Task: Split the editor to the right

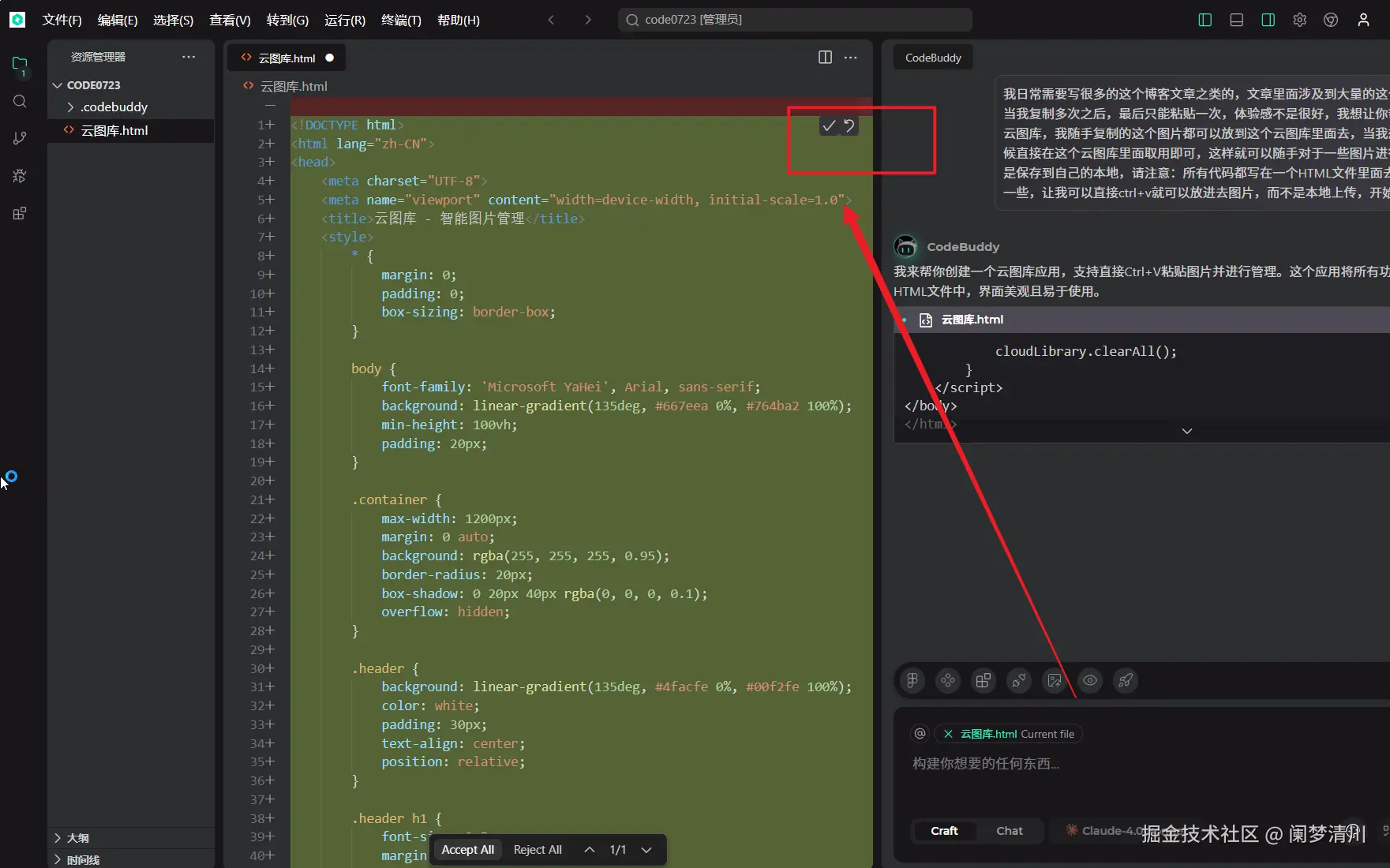Action: tap(825, 57)
